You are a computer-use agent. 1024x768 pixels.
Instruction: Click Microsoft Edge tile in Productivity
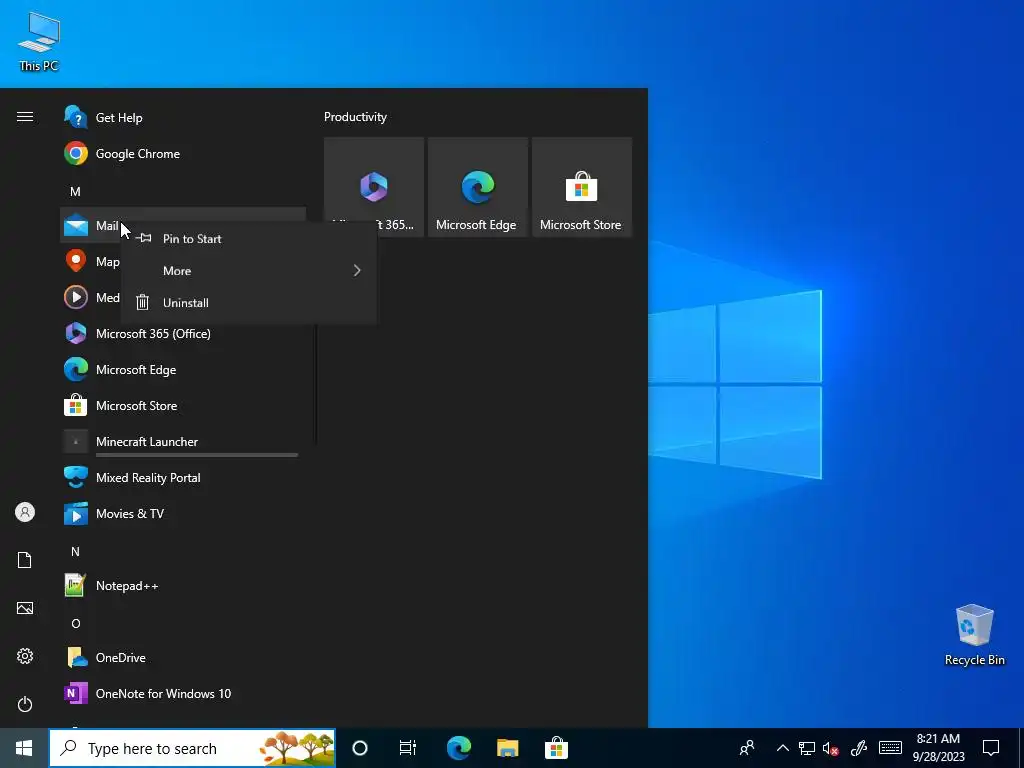(477, 187)
